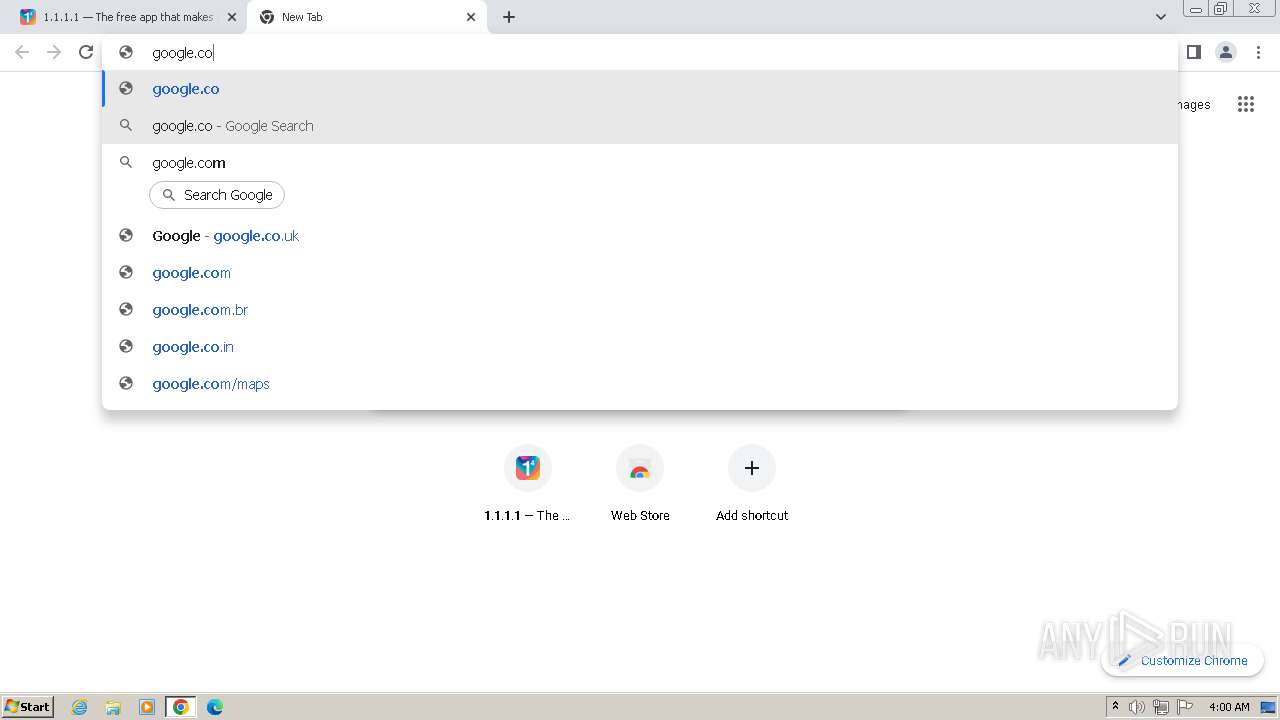
Task: Click the show desktop tray button
Action: (1268, 707)
